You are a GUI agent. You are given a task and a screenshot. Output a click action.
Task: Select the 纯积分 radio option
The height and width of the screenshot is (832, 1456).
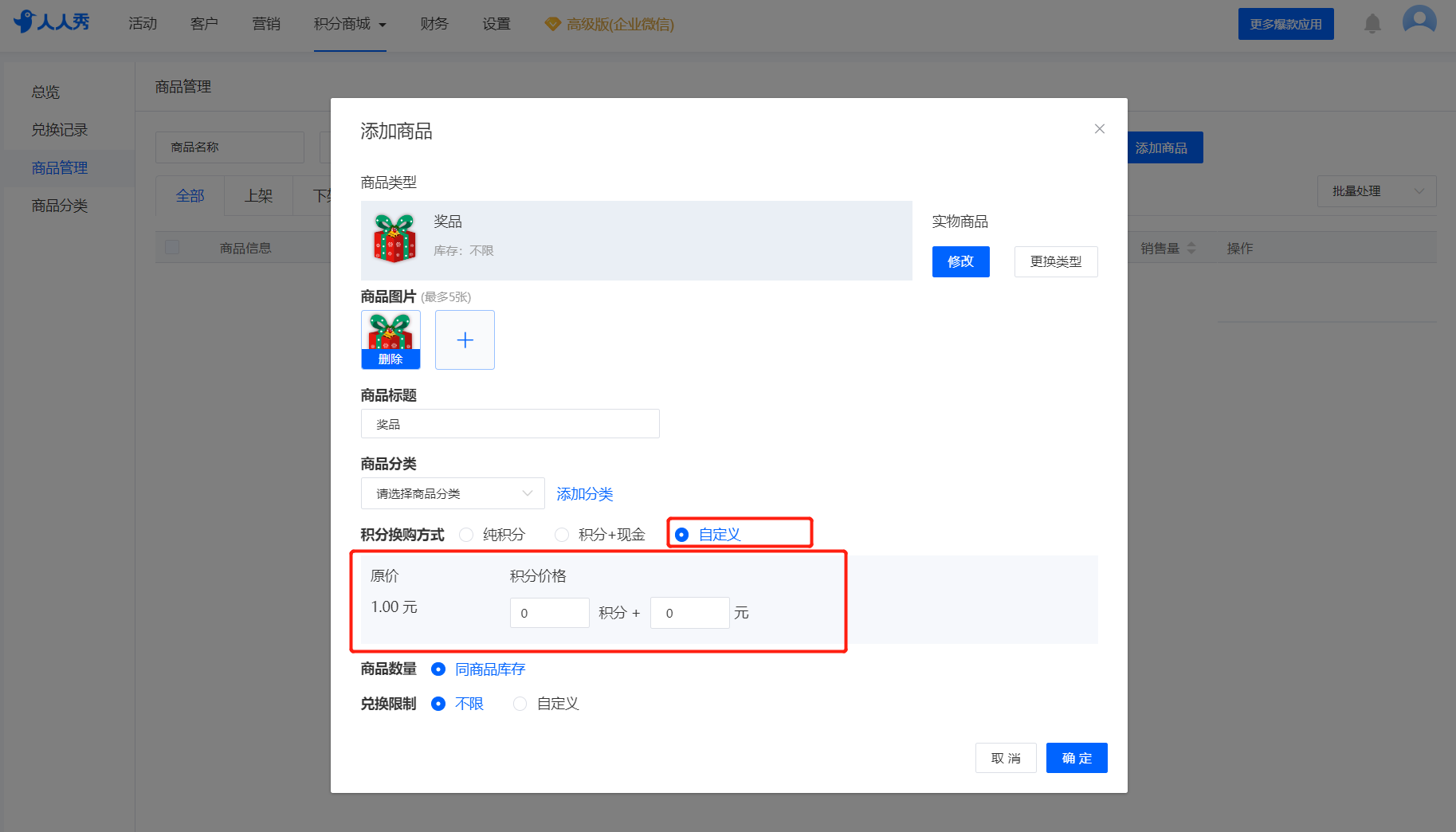pos(466,535)
